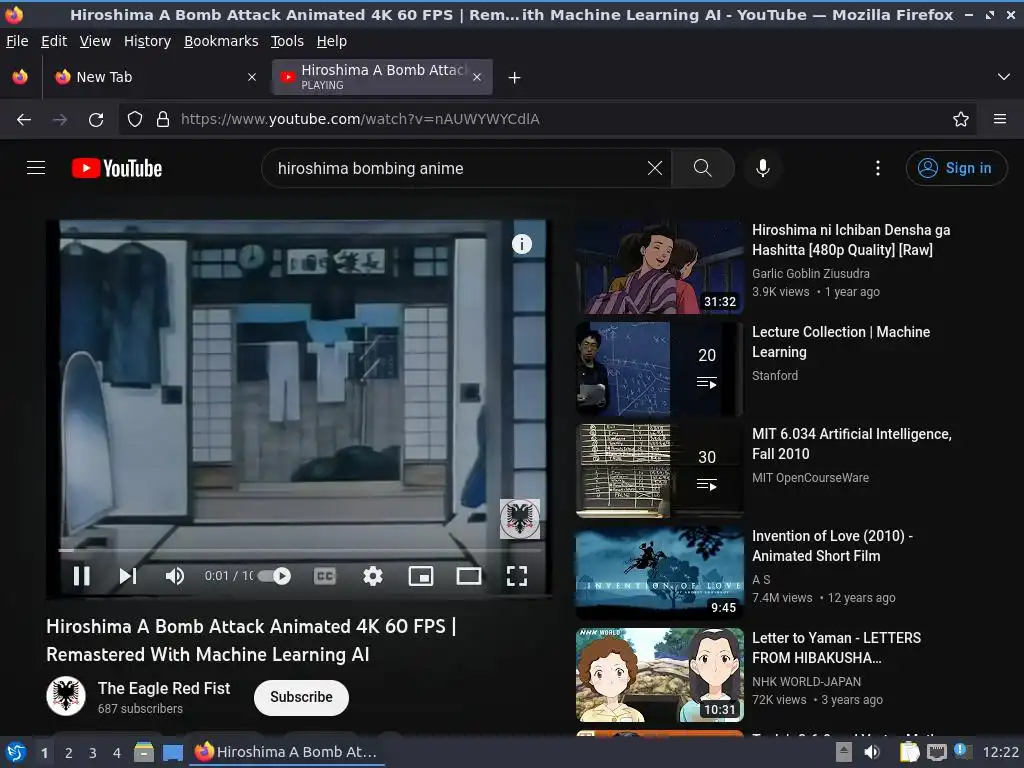Close the Hiroshima A Bomb tab

point(477,77)
